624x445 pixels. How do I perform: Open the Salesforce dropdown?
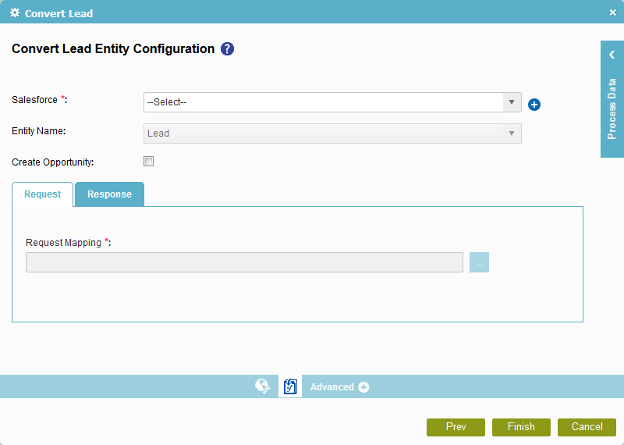(x=332, y=102)
